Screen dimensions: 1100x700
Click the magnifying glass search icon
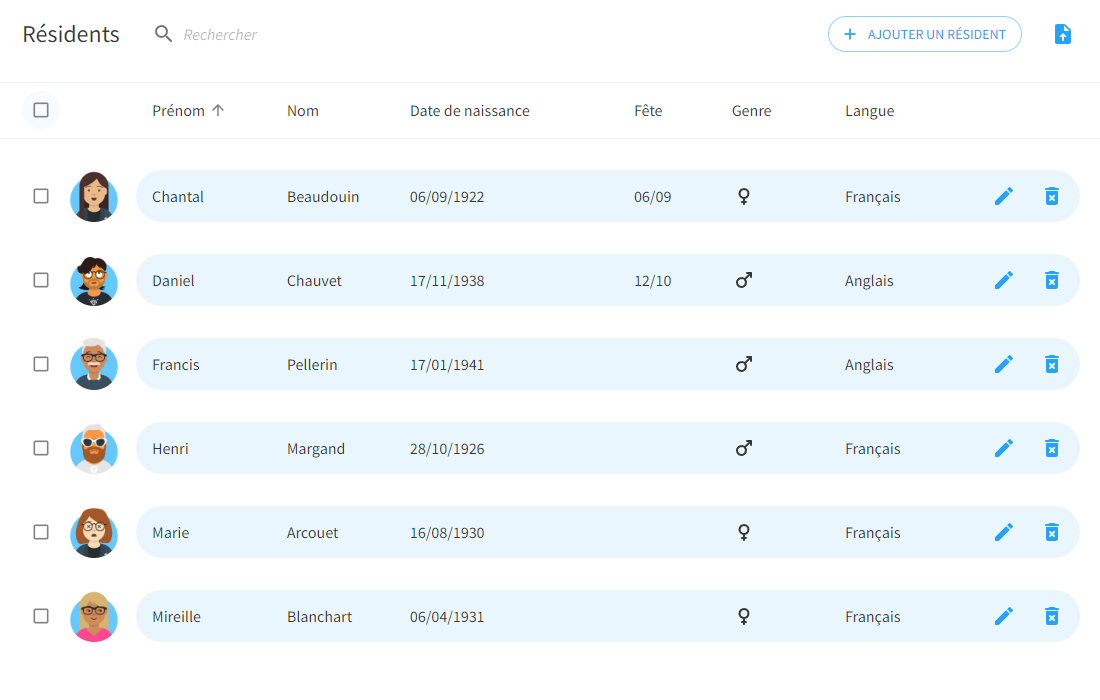tap(164, 34)
